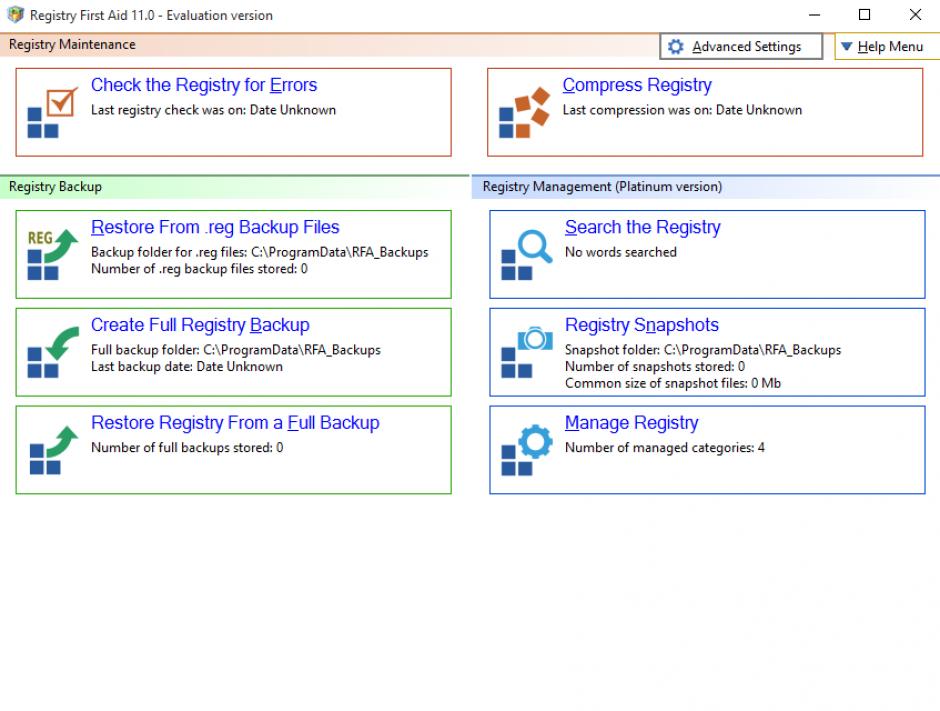Click the REG restore backup files icon
Image resolution: width=940 pixels, height=711 pixels.
(53, 255)
